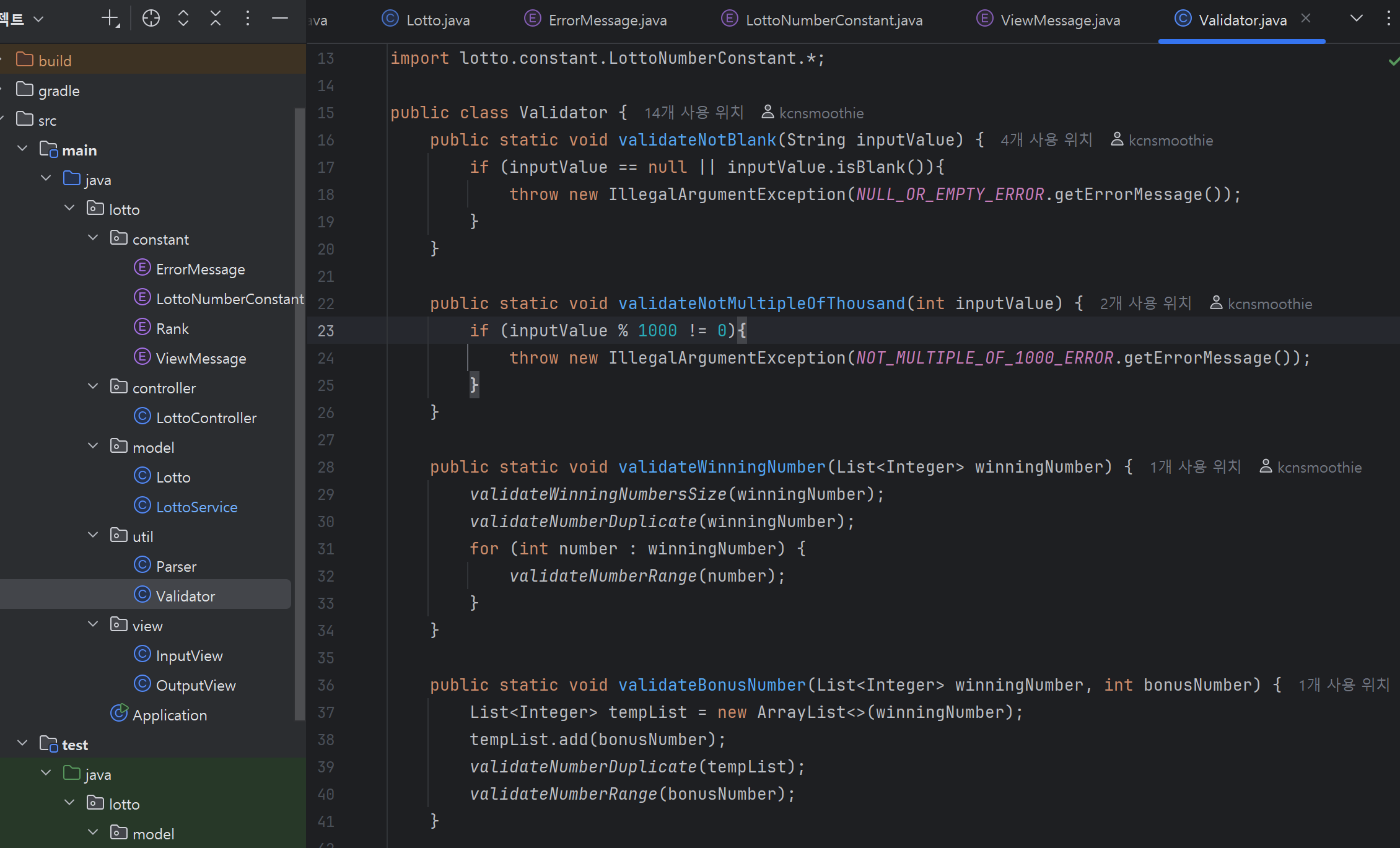Click the select opened file crosshair icon

(151, 19)
